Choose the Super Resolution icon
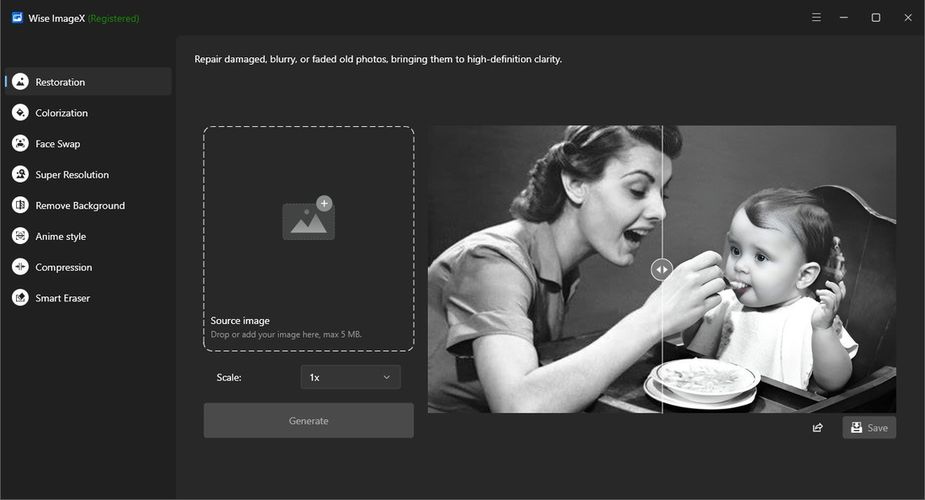Viewport: 925px width, 500px height. (x=20, y=174)
